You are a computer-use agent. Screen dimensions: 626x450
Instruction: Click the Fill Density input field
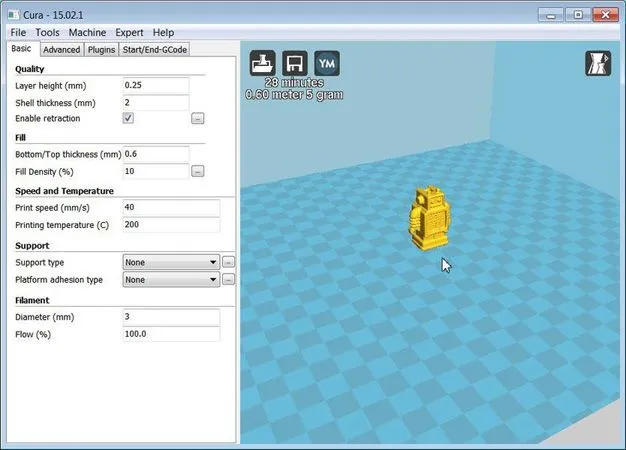pos(156,171)
